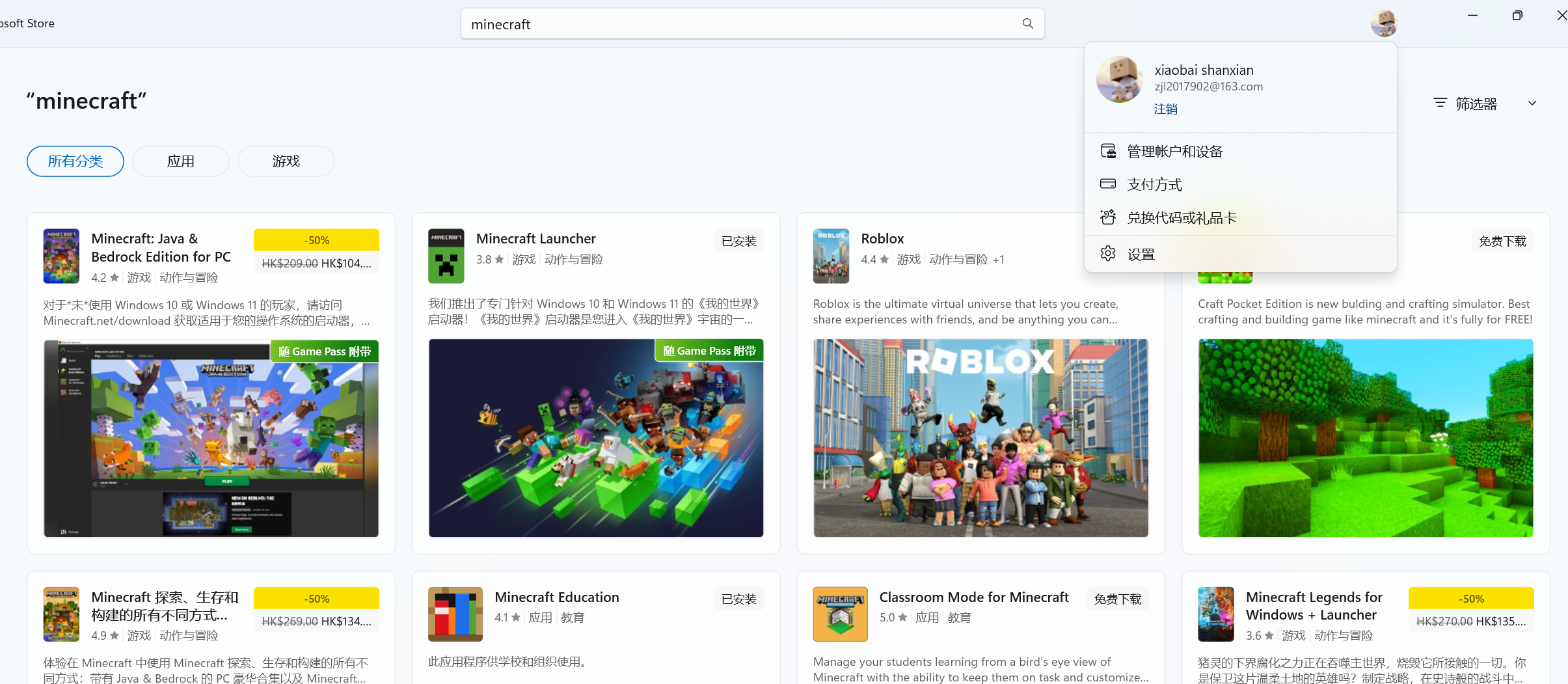Click the "minecraft" results heading

point(87,101)
